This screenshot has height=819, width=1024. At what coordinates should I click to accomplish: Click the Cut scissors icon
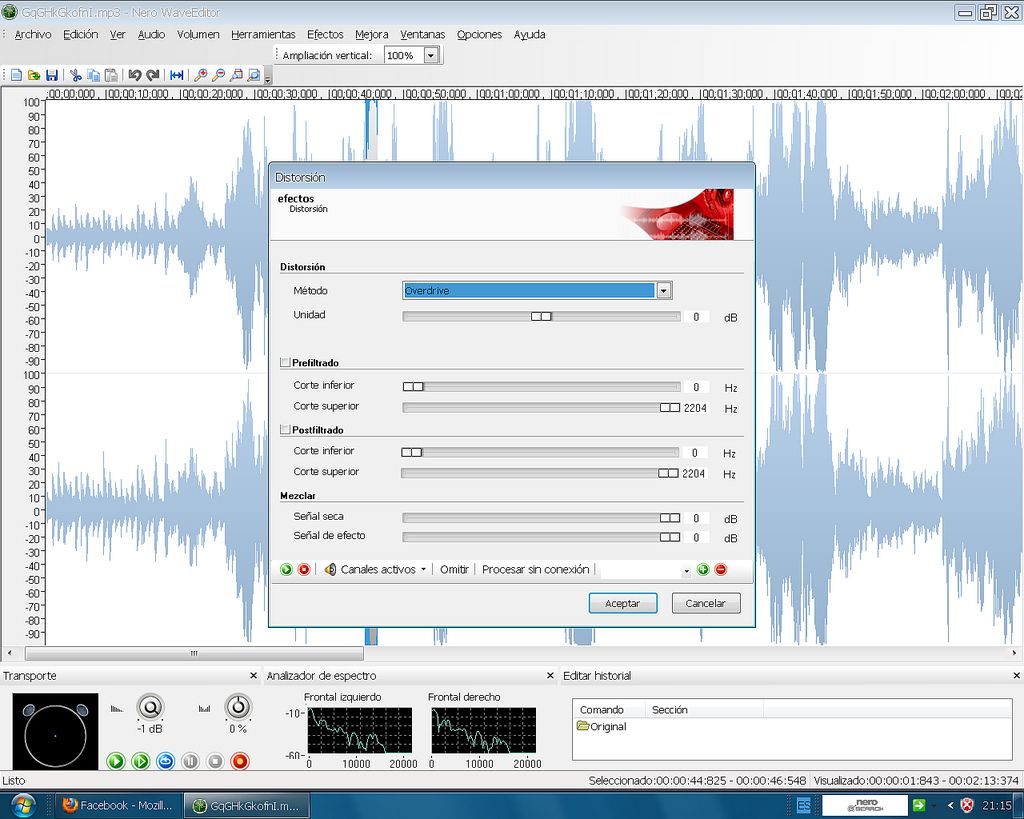76,75
